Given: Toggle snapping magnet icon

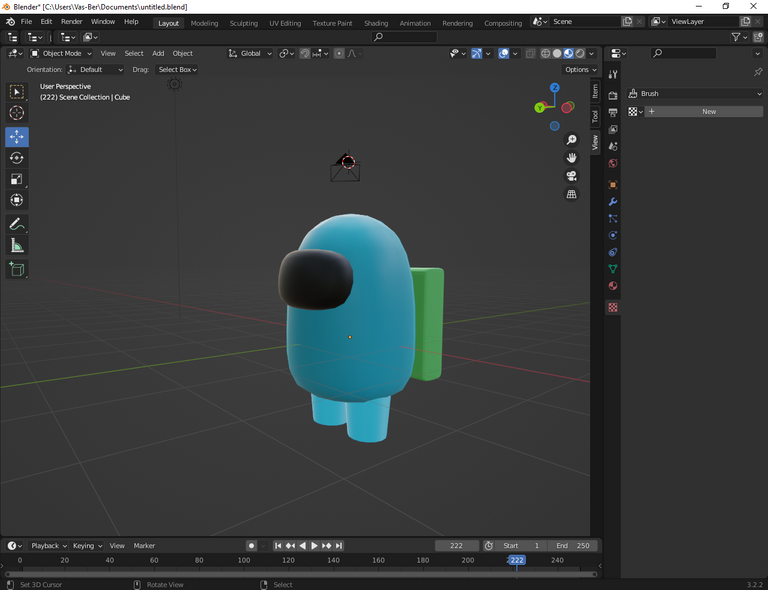Looking at the screenshot, I should 305,53.
